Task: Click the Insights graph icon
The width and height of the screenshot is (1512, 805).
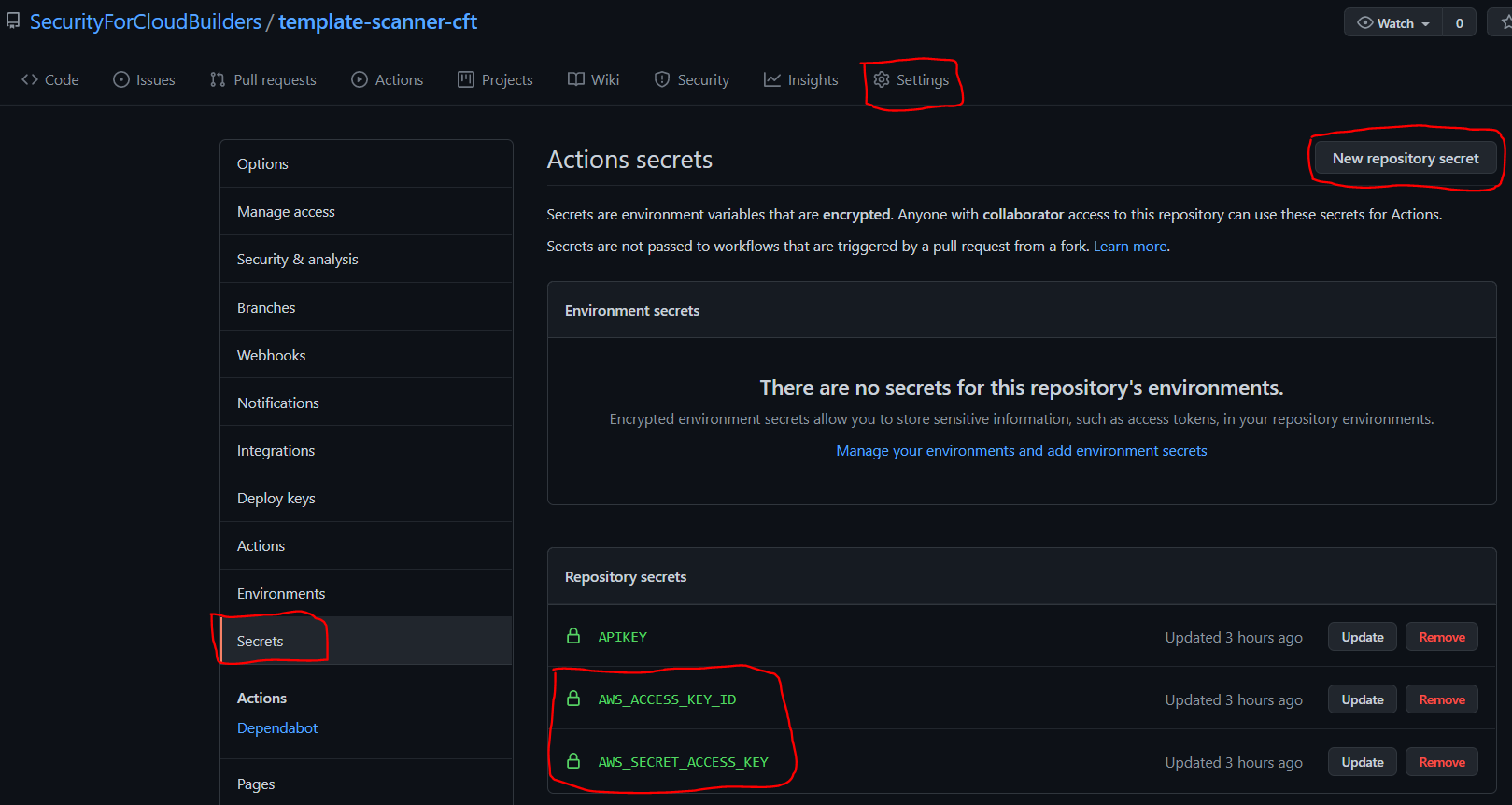Action: [x=772, y=79]
